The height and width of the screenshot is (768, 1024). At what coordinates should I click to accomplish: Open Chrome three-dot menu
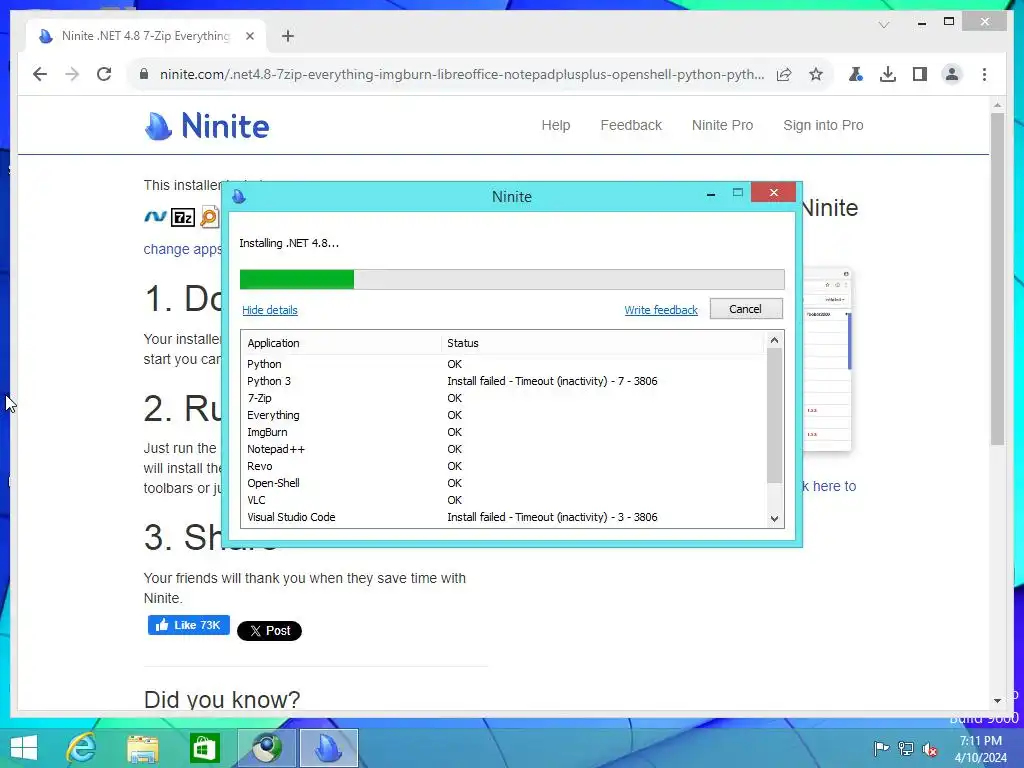[x=984, y=74]
